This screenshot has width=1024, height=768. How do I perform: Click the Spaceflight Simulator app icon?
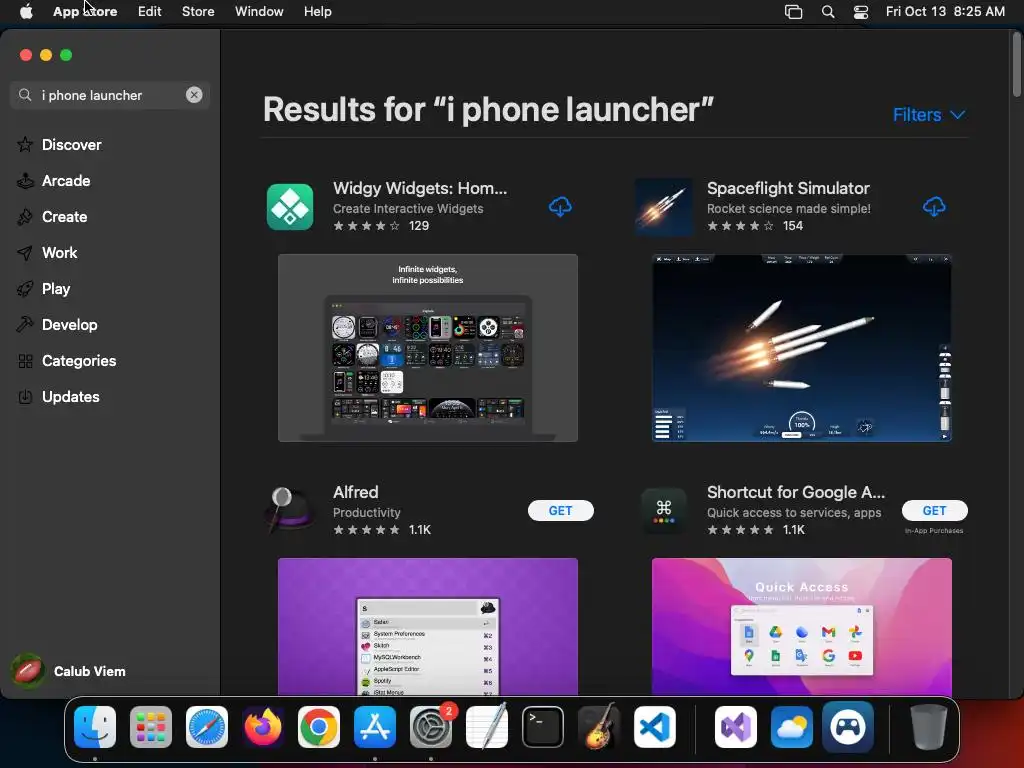point(664,207)
